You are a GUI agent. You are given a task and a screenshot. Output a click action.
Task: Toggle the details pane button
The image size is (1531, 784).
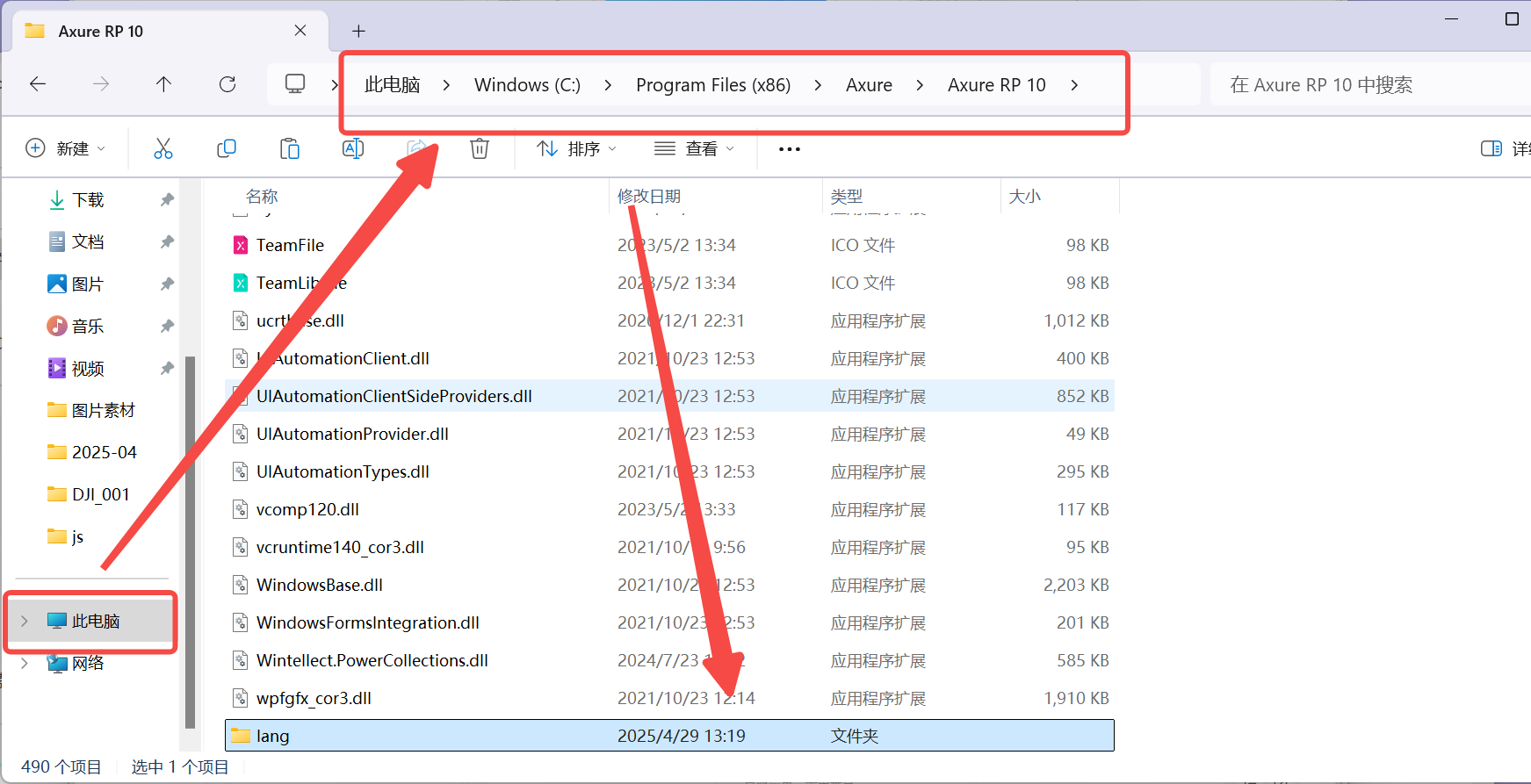click(1491, 148)
